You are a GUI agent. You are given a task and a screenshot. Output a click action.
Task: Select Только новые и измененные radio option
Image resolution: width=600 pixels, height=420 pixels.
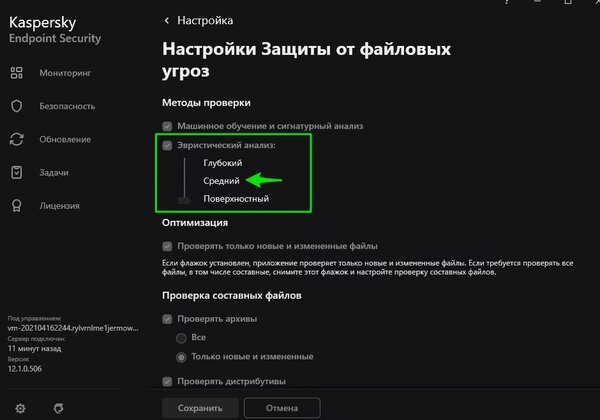tap(181, 357)
